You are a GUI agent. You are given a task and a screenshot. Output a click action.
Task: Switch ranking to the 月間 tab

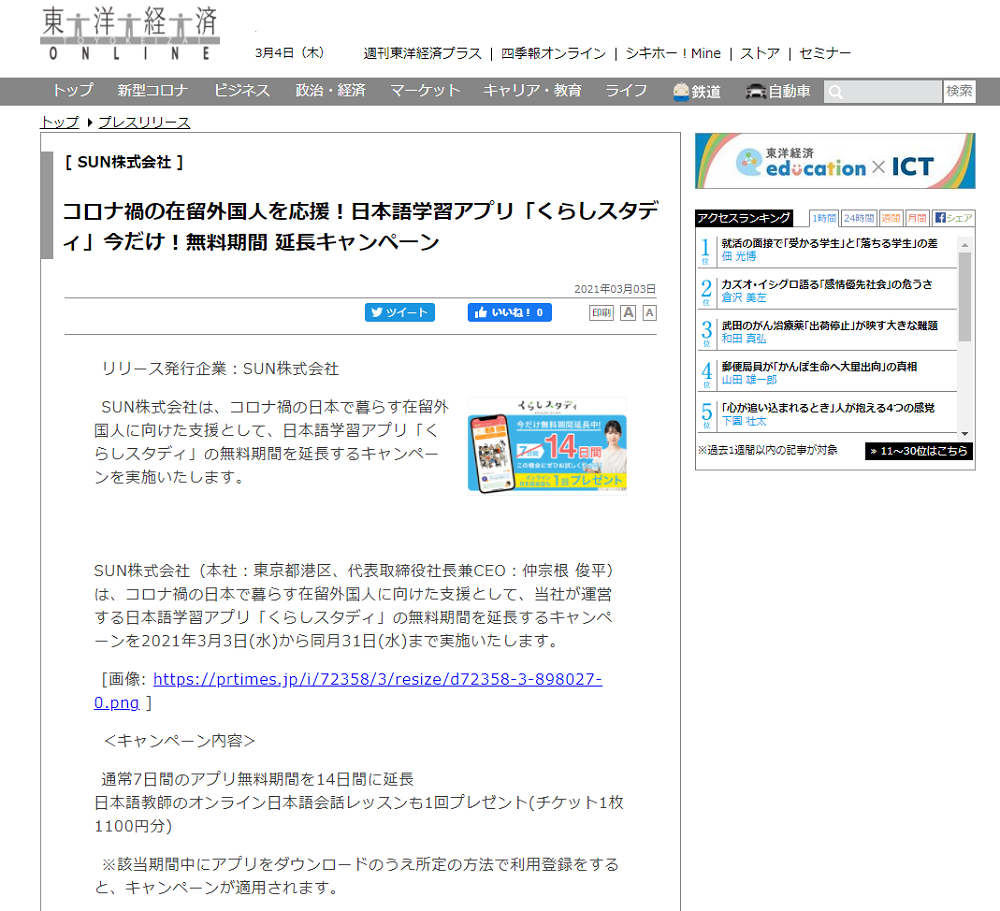tap(917, 218)
